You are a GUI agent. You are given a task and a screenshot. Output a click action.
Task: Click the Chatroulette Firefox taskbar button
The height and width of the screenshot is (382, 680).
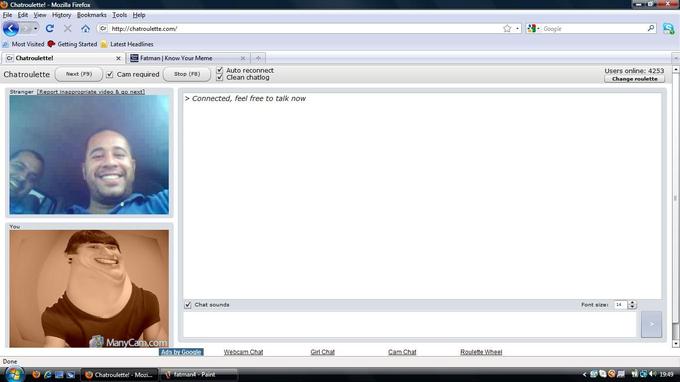pyautogui.click(x=120, y=375)
